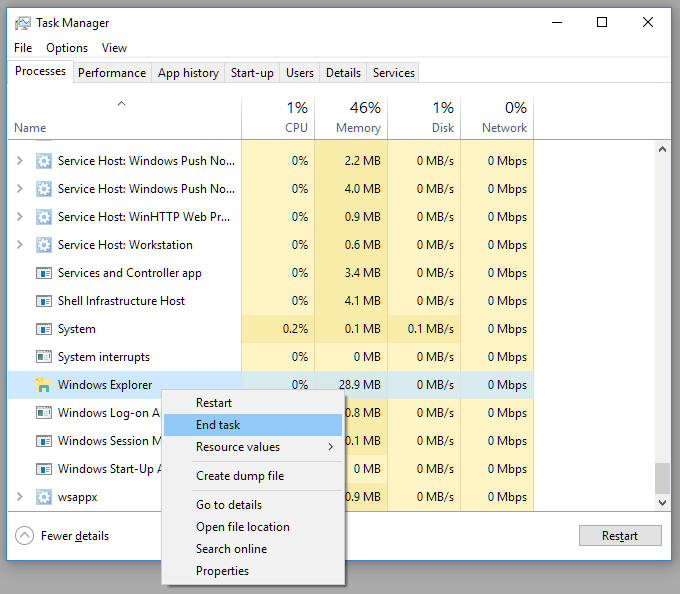Click the 28.9 MB memory value
Screen dimensions: 680x594
click(x=360, y=385)
